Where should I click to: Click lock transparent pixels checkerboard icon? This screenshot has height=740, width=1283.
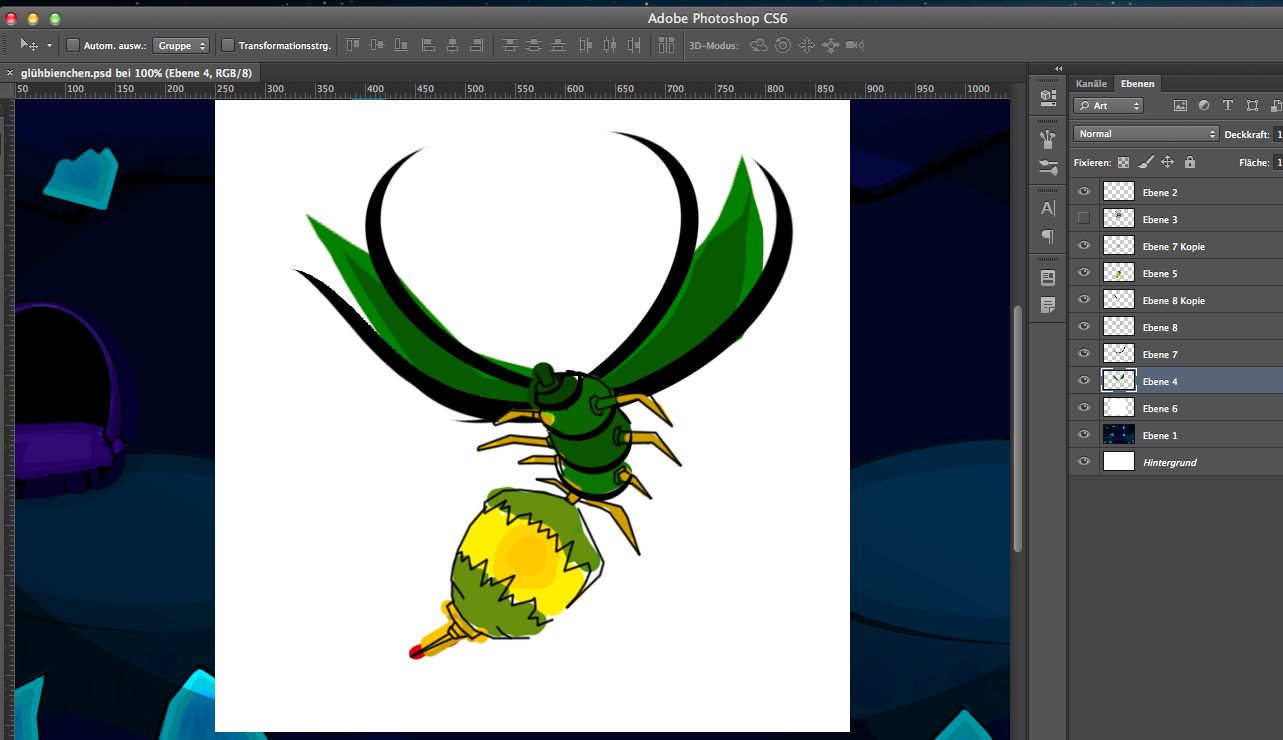(x=1123, y=162)
